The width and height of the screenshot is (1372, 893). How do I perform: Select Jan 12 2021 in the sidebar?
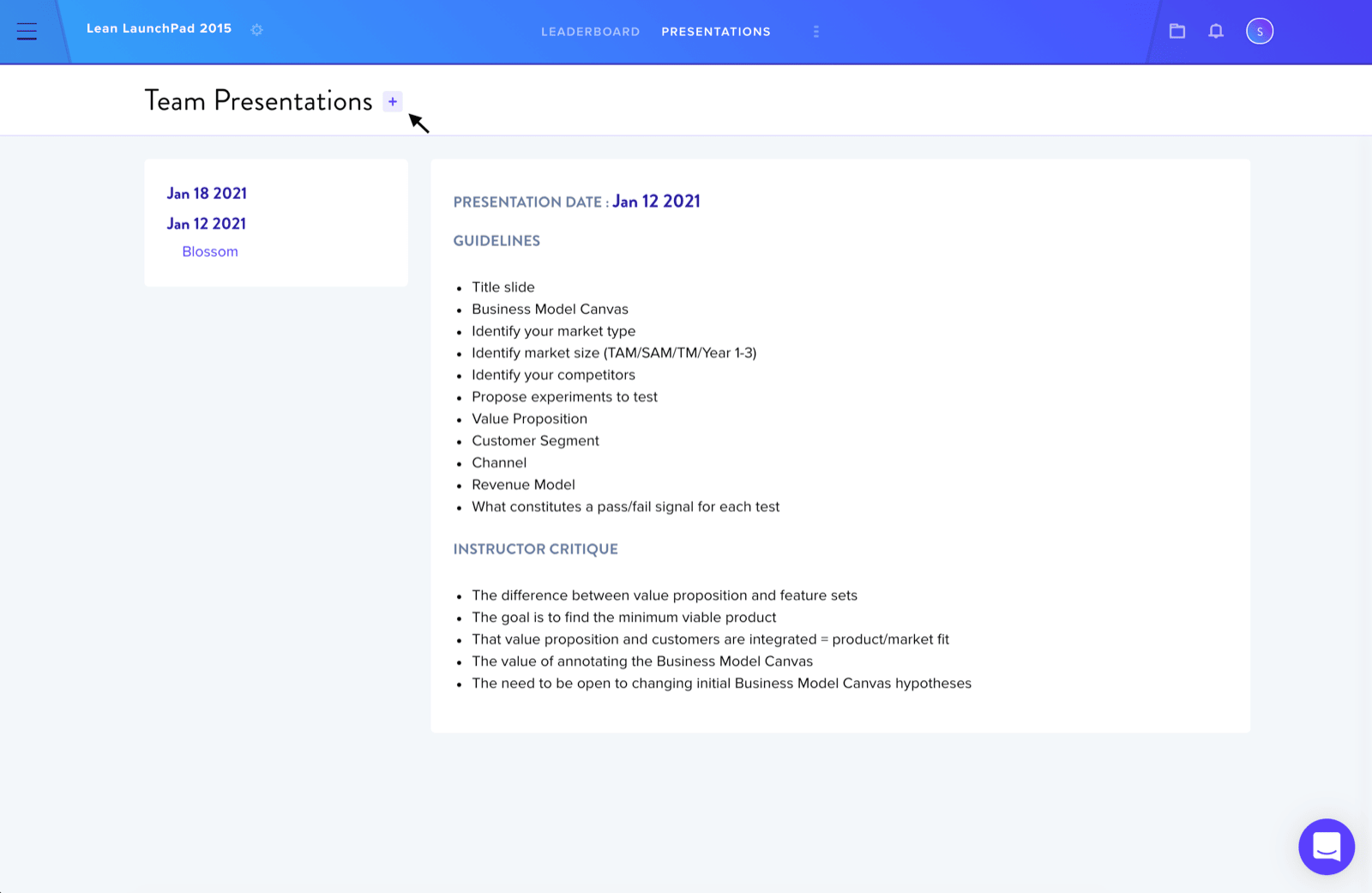(x=206, y=224)
